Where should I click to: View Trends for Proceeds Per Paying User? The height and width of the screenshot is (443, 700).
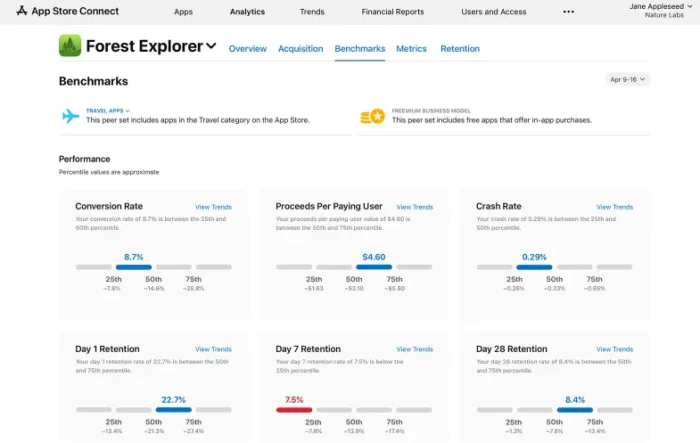tap(415, 207)
